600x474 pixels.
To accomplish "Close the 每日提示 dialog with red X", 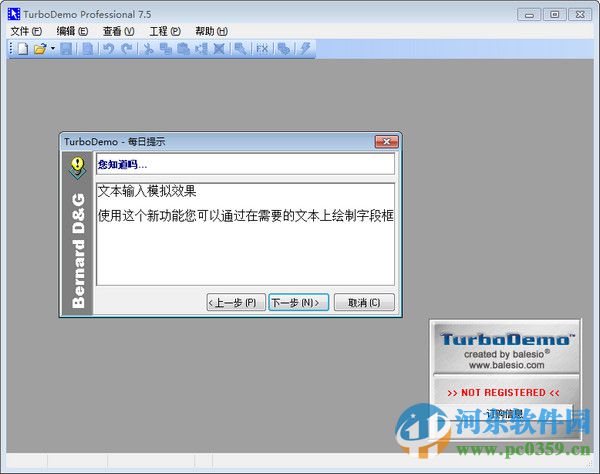I will point(386,142).
